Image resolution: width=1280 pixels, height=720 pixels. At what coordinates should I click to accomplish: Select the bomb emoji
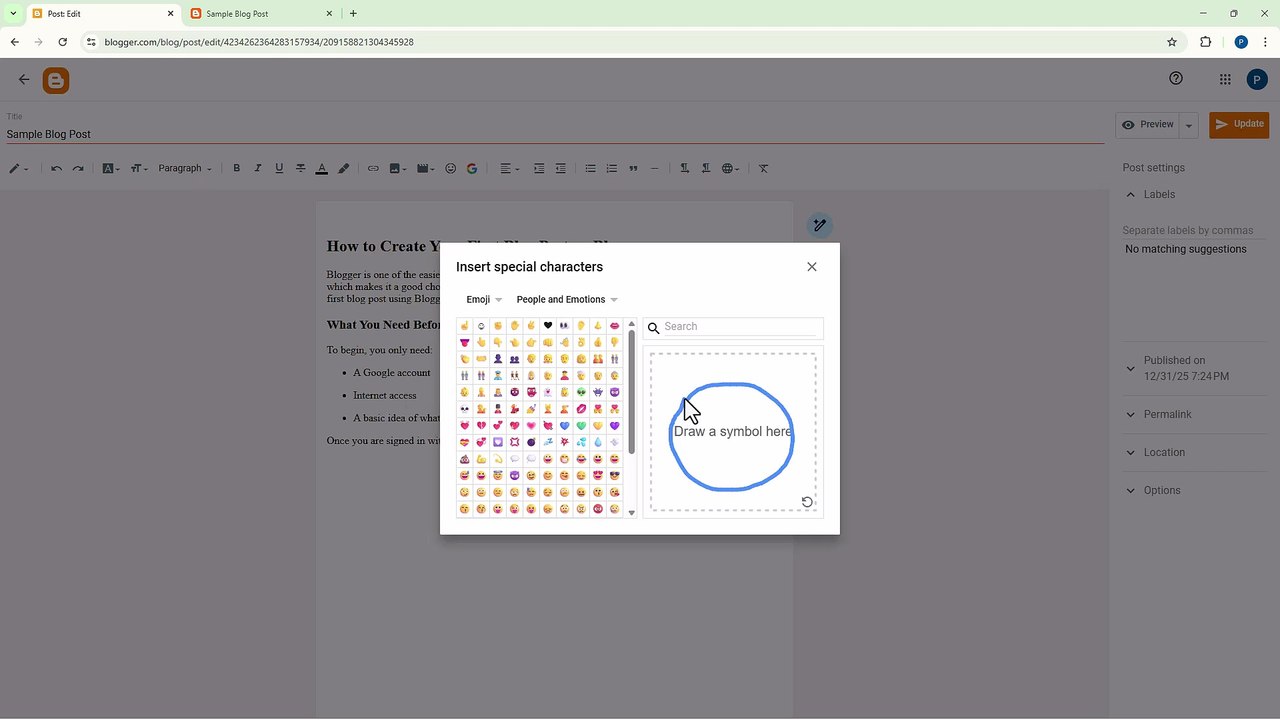click(x=531, y=442)
